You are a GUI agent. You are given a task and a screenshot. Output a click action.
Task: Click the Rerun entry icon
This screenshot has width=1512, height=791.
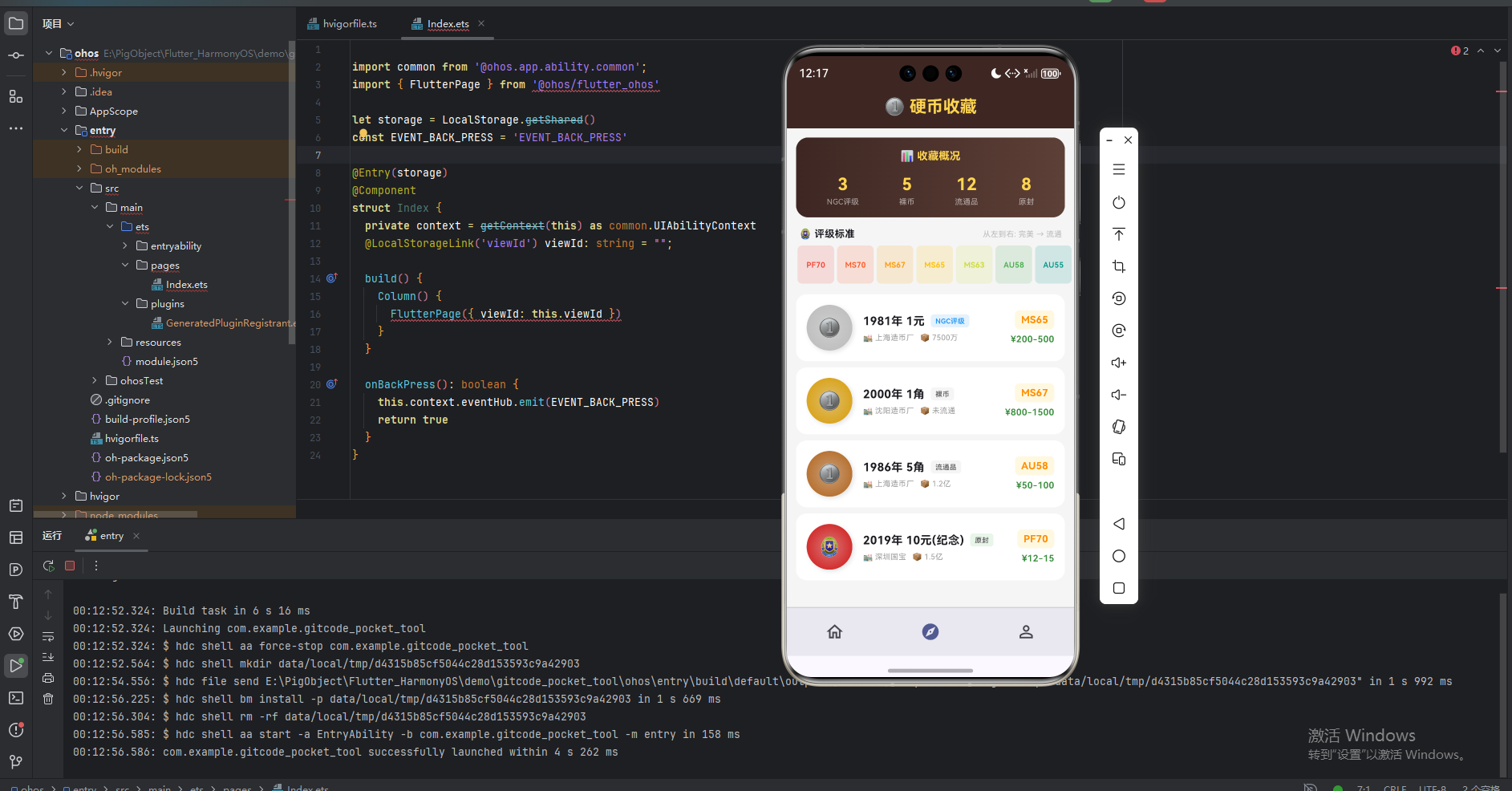tap(49, 566)
